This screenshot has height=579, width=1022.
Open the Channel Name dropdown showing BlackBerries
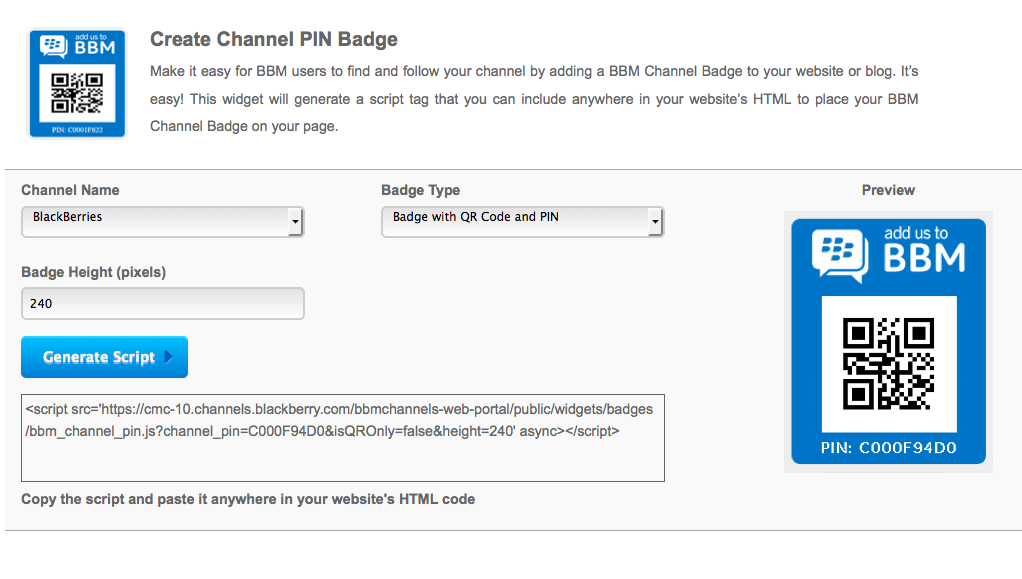point(162,222)
